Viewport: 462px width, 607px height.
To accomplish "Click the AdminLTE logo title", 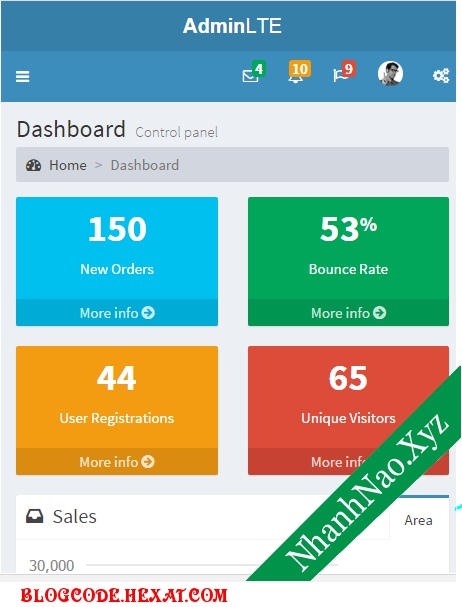I will click(x=232, y=26).
